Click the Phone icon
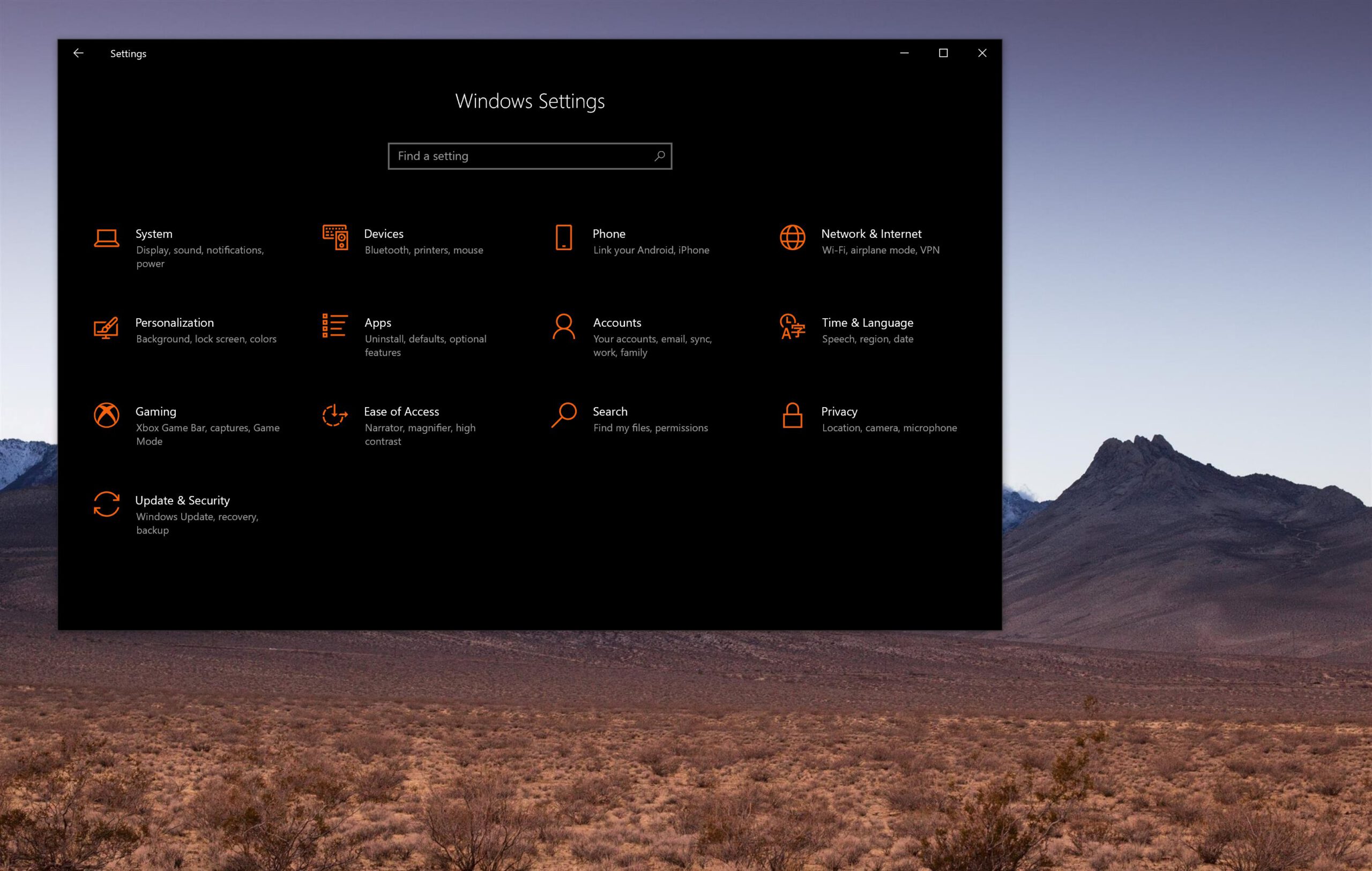1372x871 pixels. [x=563, y=237]
